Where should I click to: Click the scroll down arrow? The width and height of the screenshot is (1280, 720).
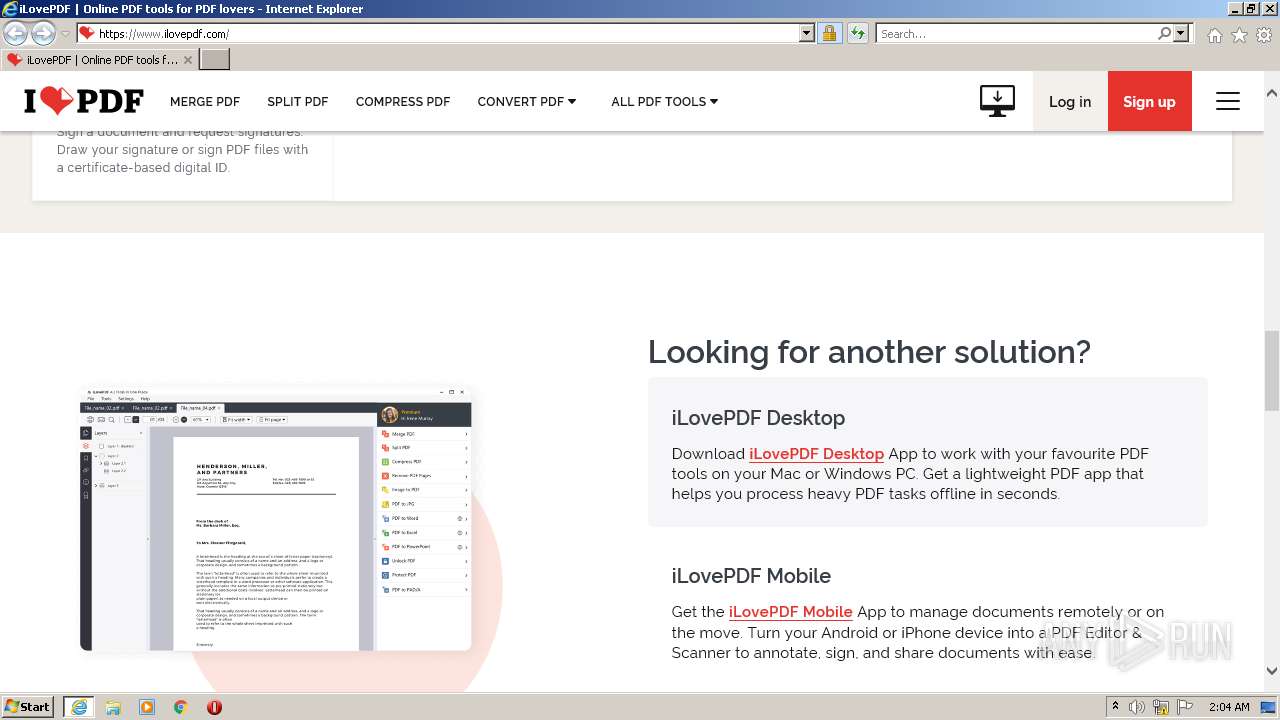1272,671
